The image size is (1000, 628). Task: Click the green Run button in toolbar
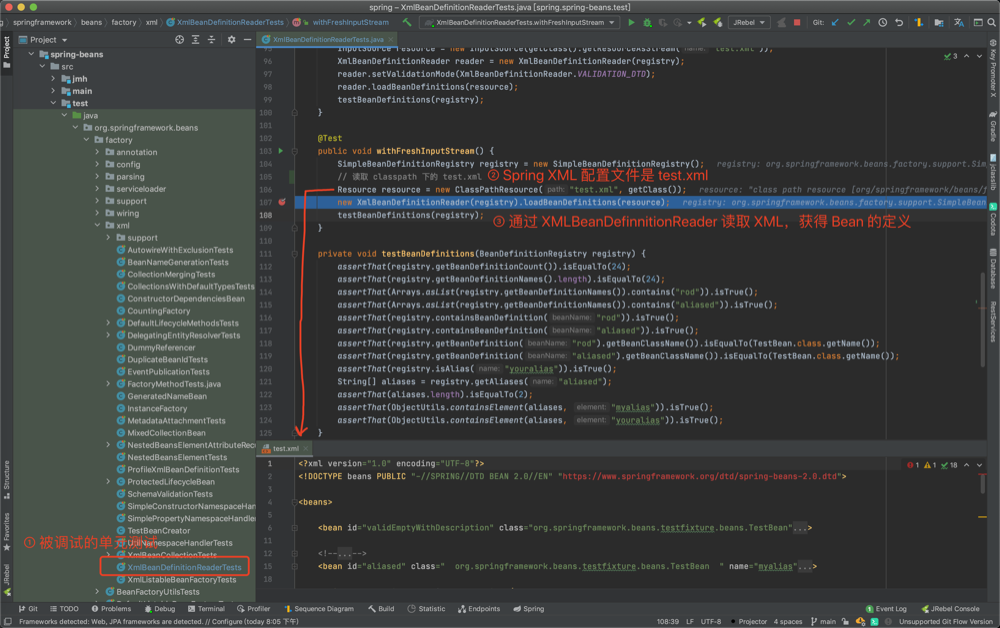point(631,22)
